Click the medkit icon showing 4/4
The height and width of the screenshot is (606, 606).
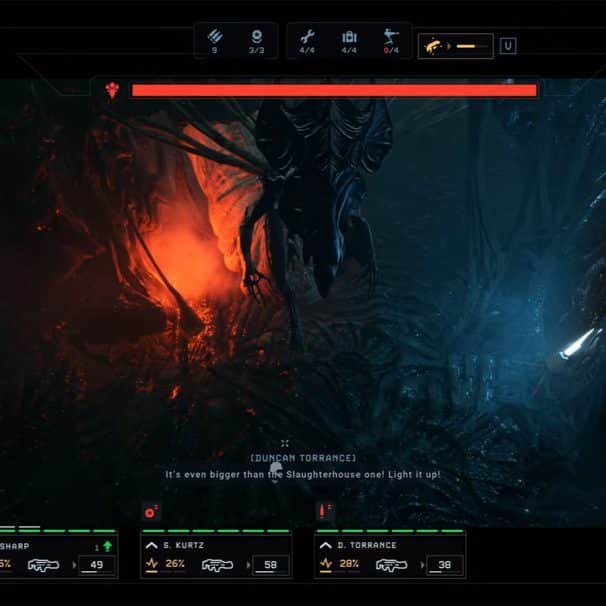pos(349,37)
